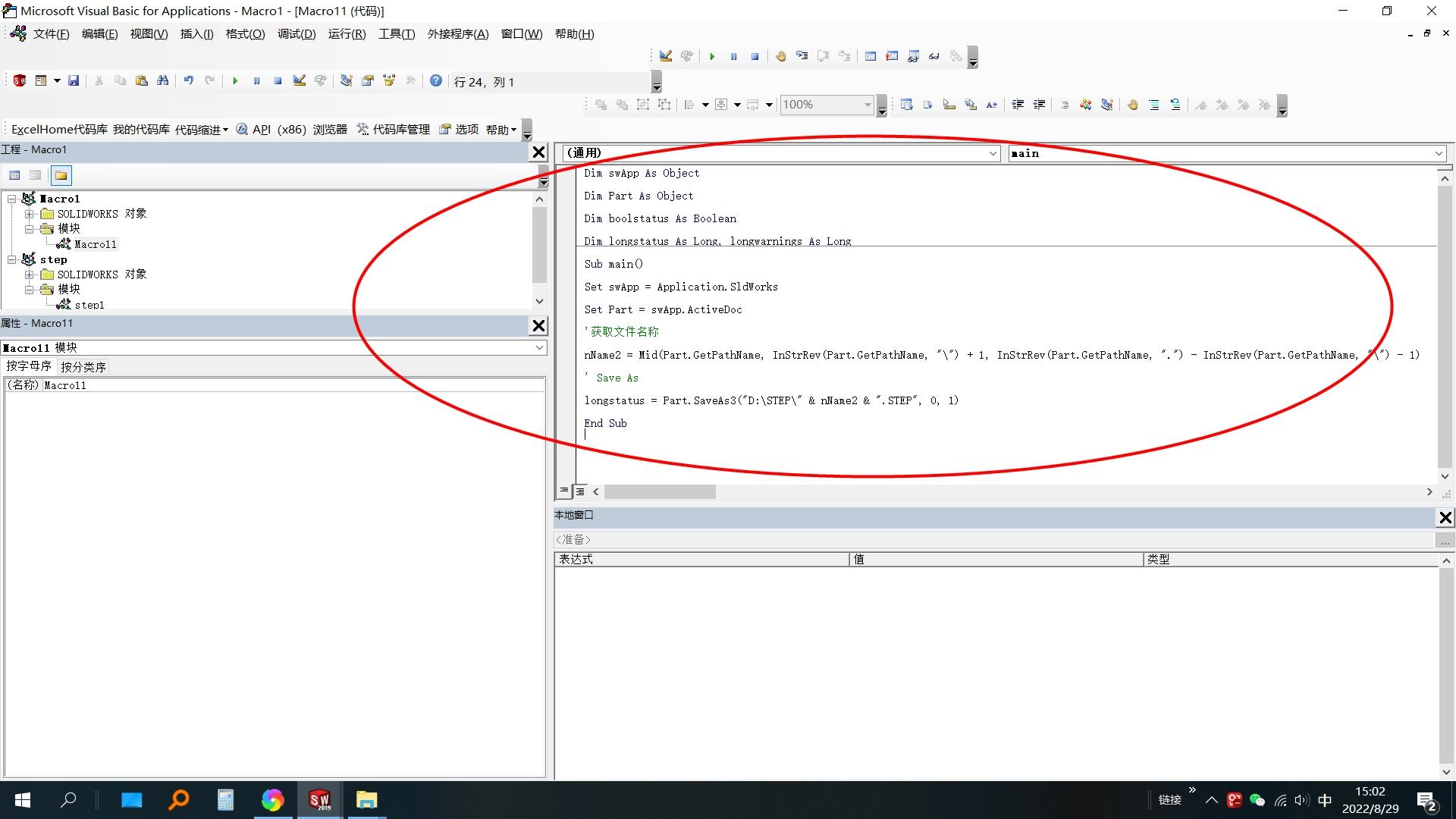This screenshot has height=819, width=1456.
Task: Click the View SOLIDWORKS icon in toolbar
Action: tap(20, 80)
